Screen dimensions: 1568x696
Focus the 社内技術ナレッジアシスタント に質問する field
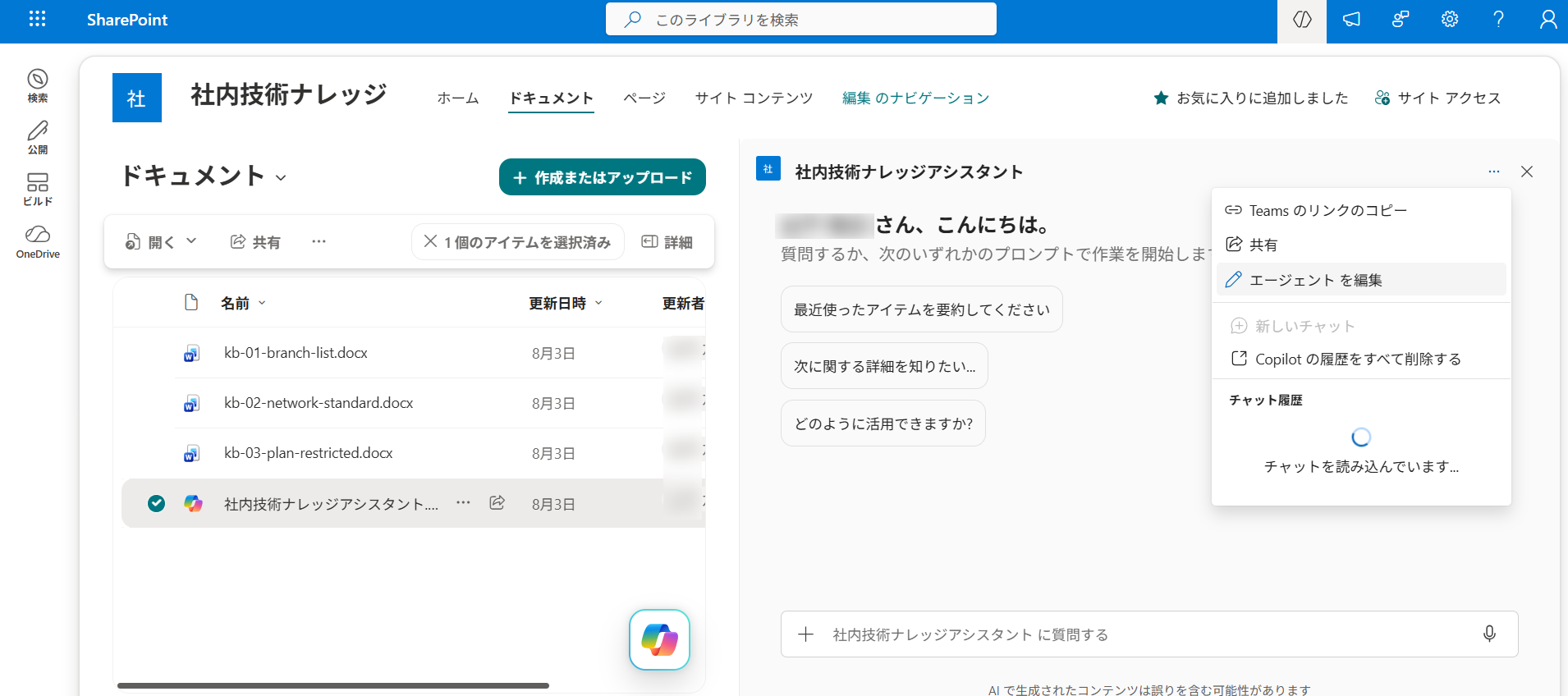pyautogui.click(x=1149, y=634)
